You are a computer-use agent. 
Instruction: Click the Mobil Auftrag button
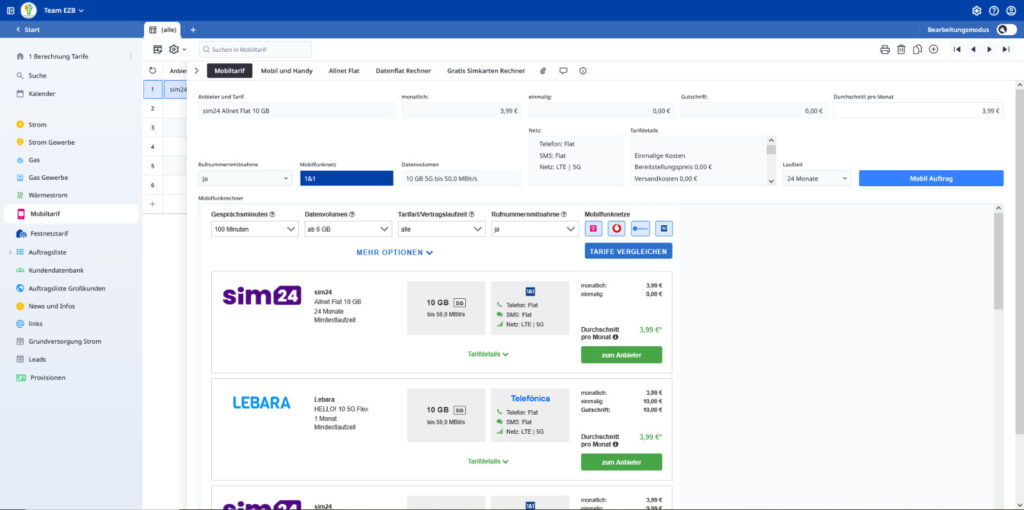(931, 178)
